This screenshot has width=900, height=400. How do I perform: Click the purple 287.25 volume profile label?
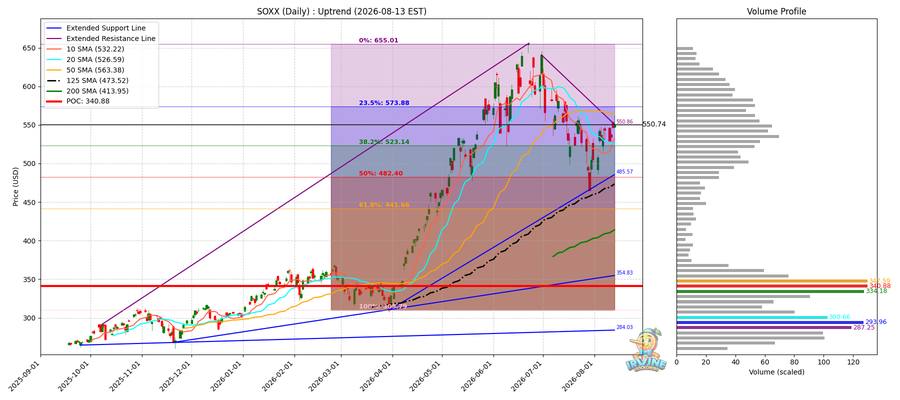pos(863,327)
